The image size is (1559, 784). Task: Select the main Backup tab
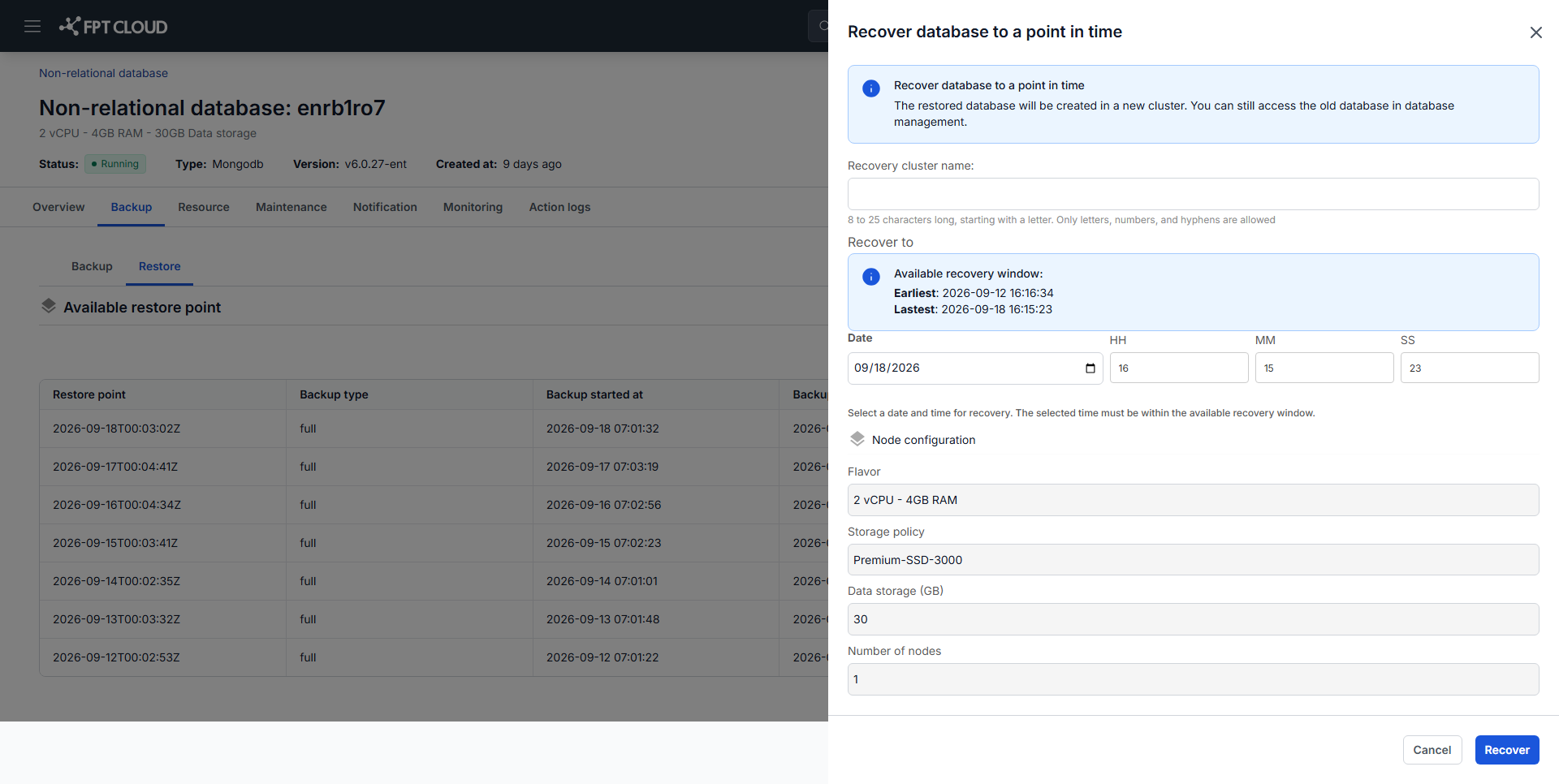[132, 207]
